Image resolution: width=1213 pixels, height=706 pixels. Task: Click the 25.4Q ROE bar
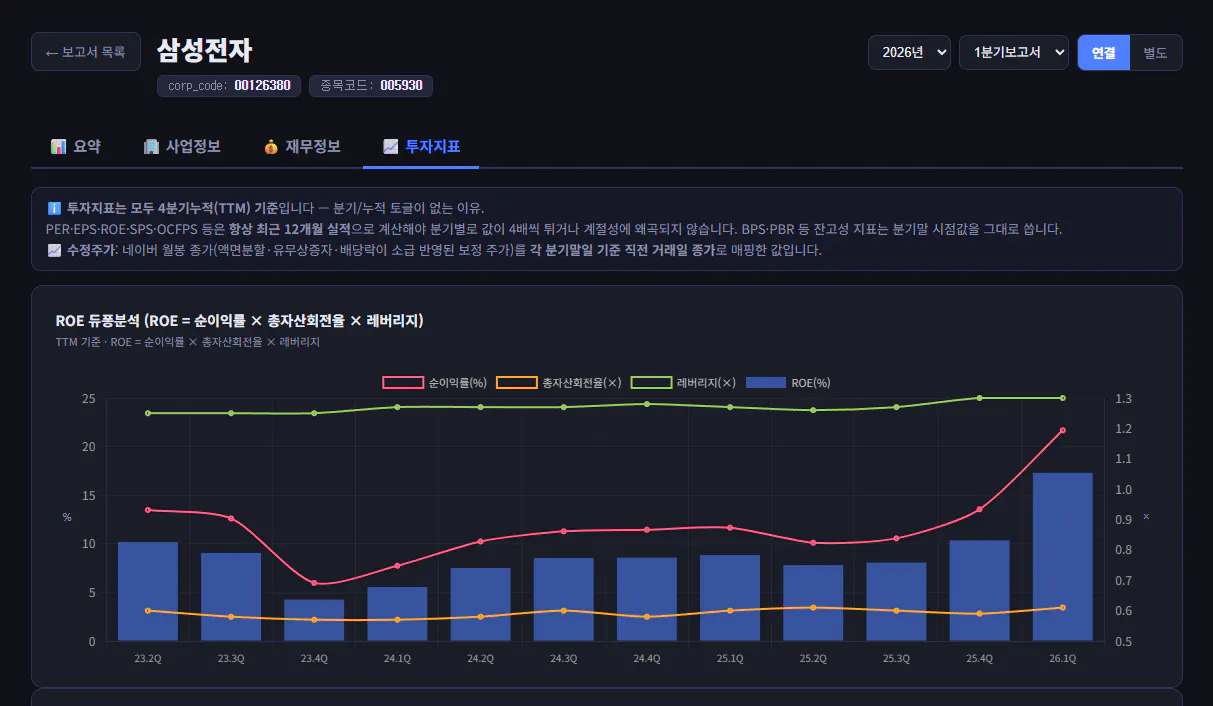pos(979,591)
